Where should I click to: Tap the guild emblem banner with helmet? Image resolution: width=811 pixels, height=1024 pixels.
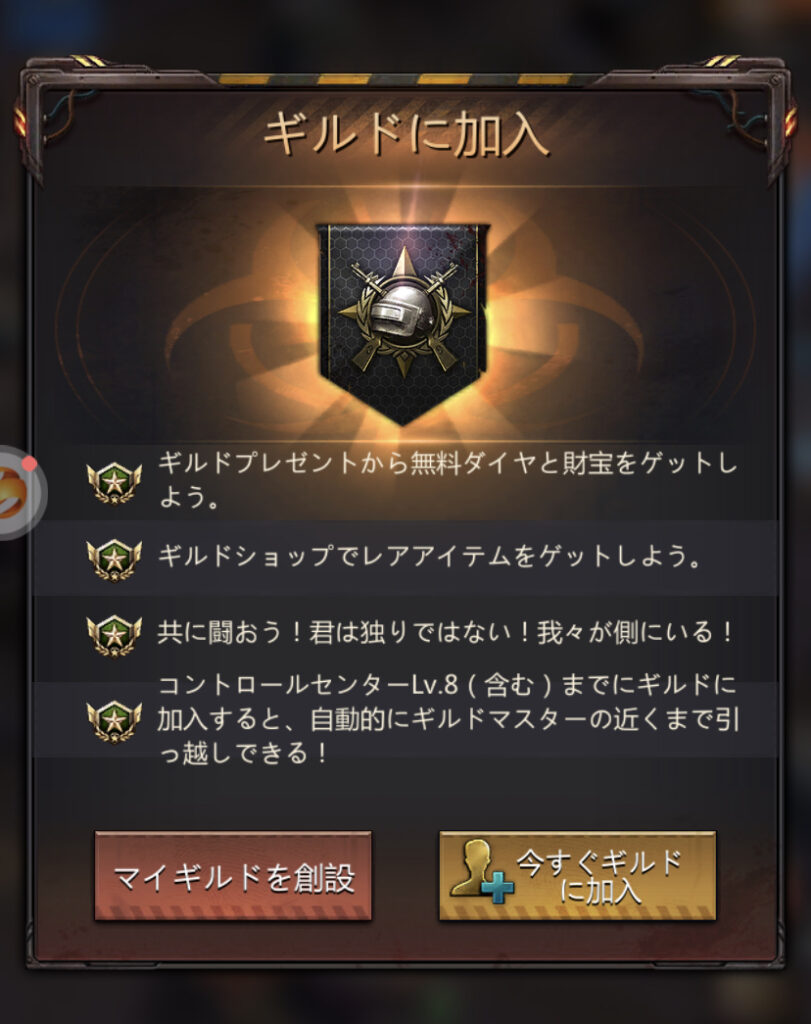[x=403, y=323]
